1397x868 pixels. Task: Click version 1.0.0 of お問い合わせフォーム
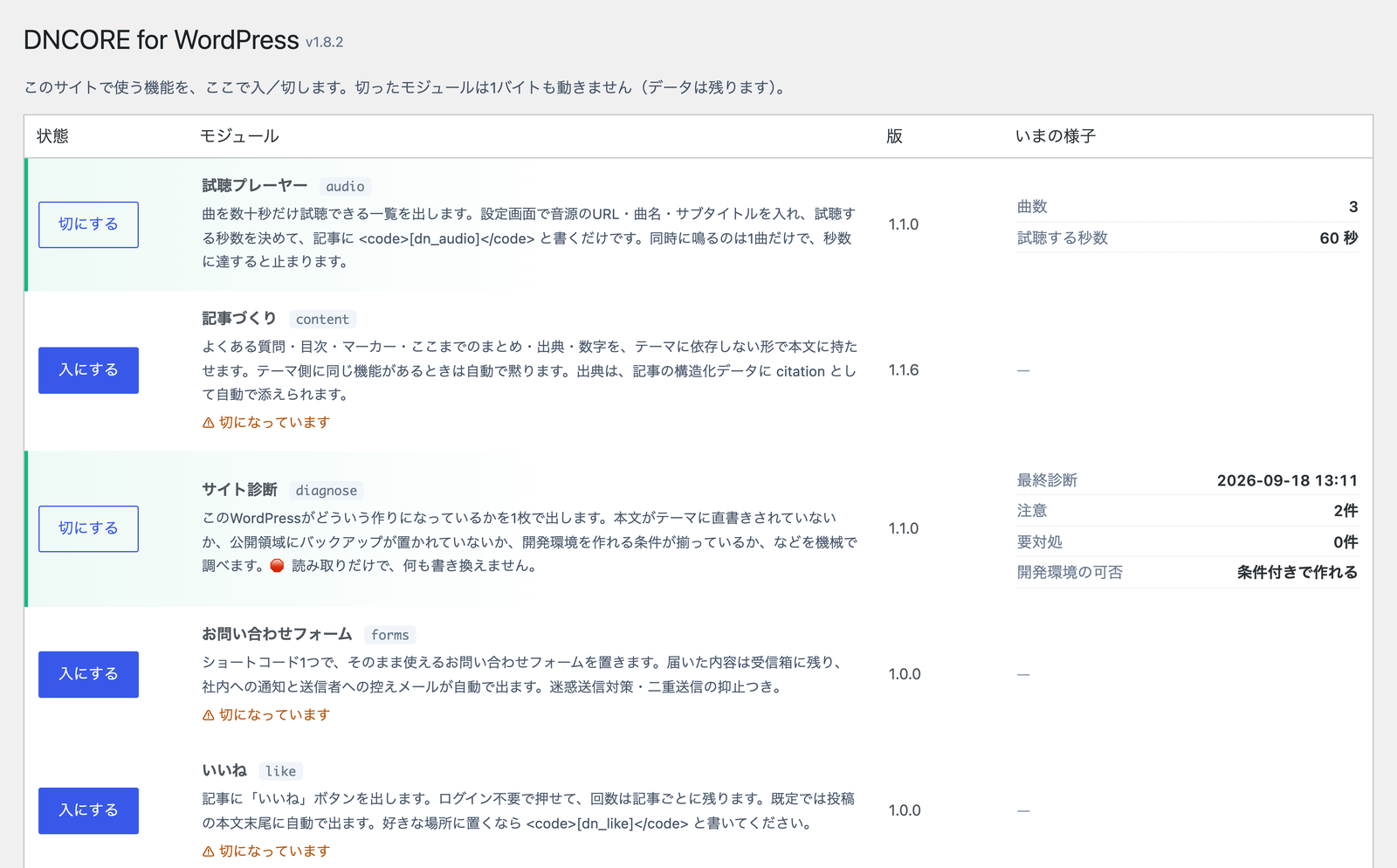(905, 674)
